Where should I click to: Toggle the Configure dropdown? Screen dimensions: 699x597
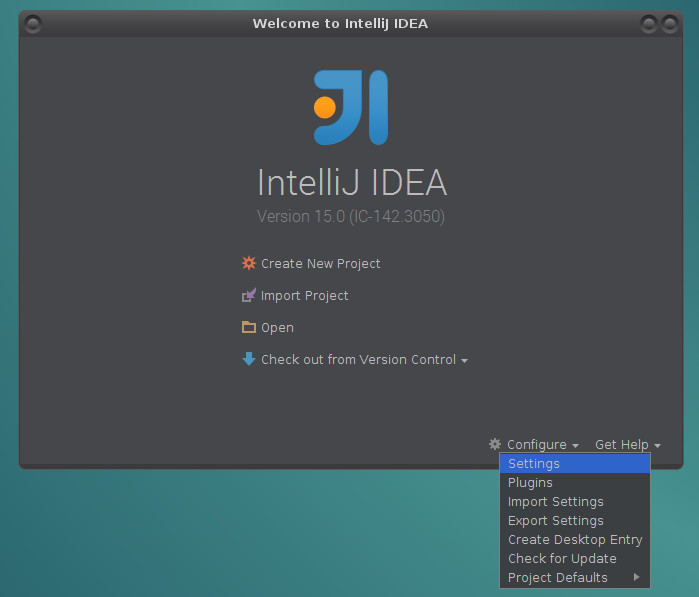click(537, 445)
